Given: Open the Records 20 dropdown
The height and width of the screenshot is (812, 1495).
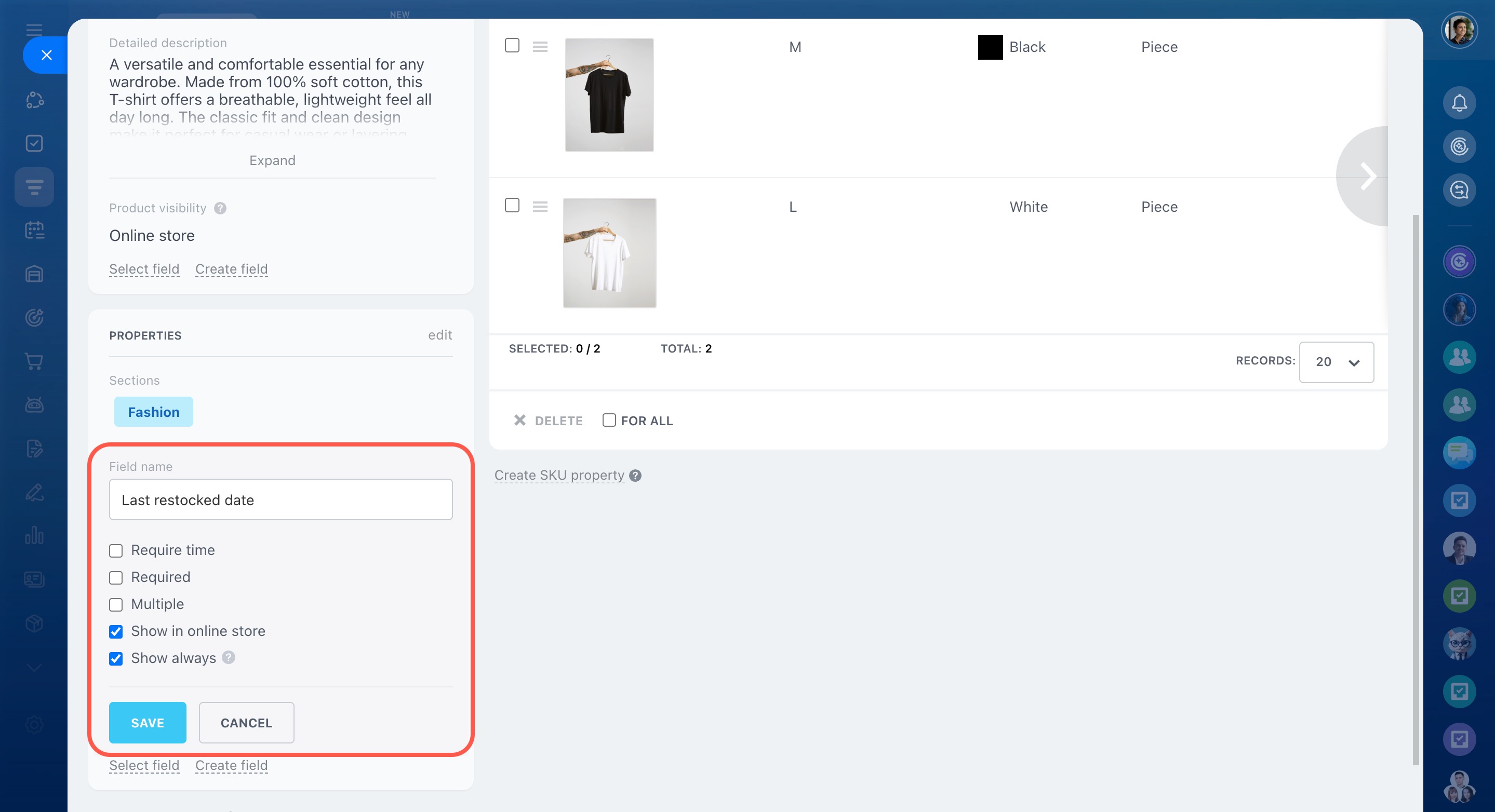Looking at the screenshot, I should [x=1336, y=362].
